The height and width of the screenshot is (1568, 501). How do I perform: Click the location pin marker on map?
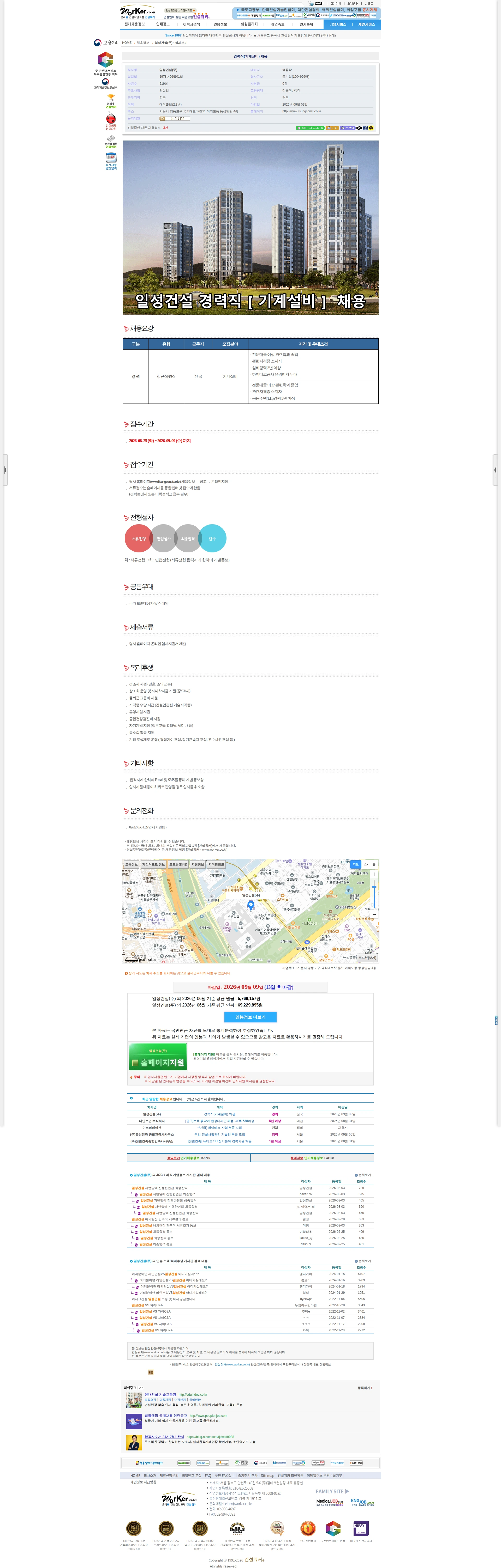[x=250, y=906]
